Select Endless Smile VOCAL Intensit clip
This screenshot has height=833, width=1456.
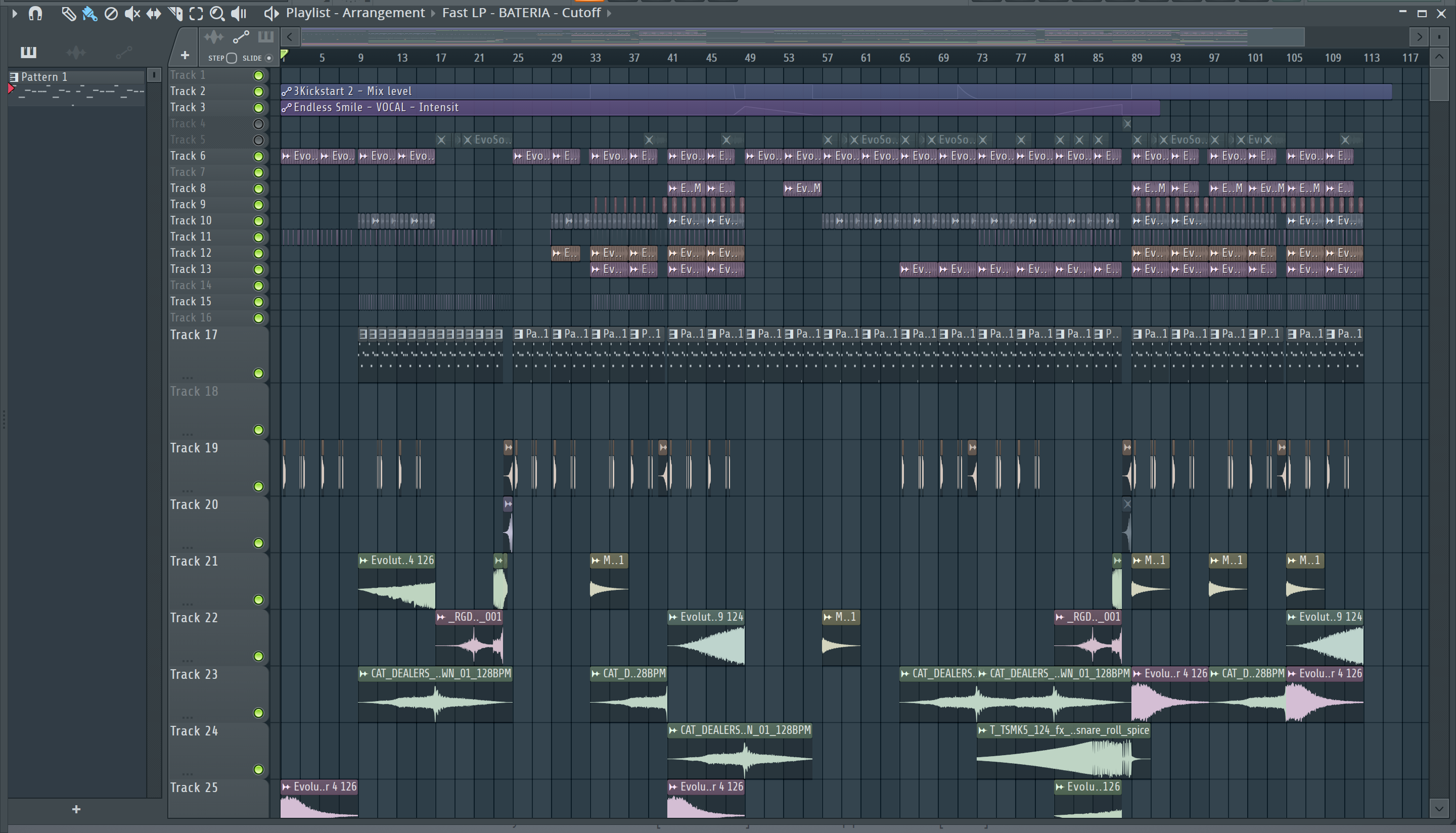coord(720,108)
